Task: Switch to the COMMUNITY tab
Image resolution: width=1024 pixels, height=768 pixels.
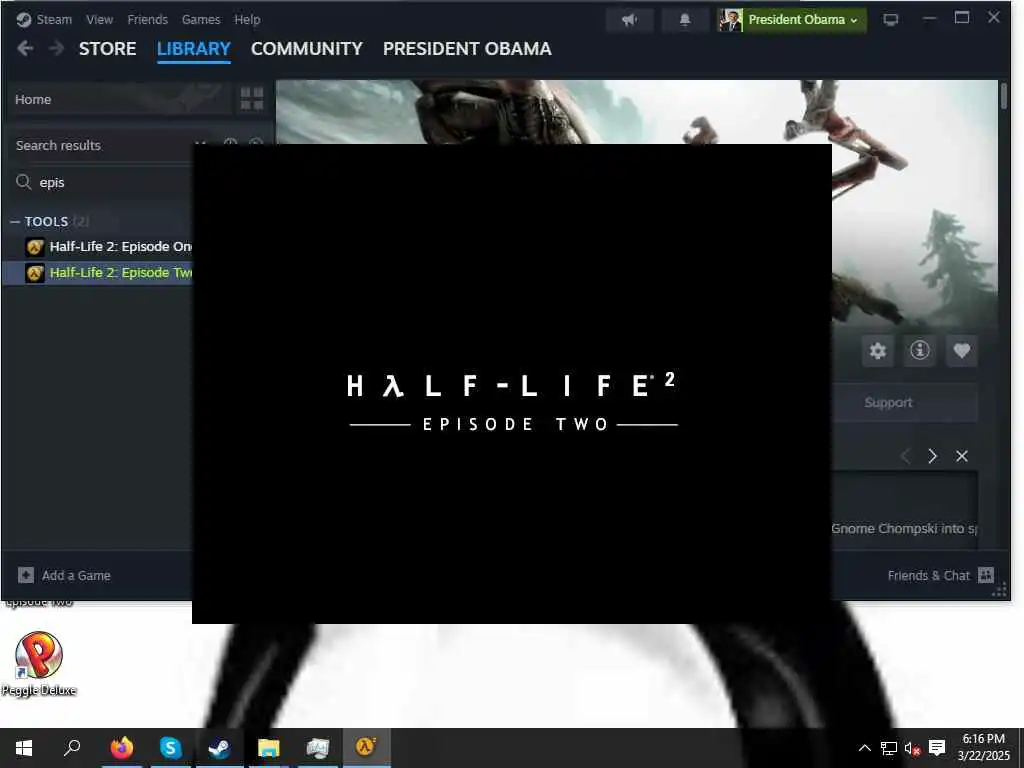Action: tap(307, 49)
